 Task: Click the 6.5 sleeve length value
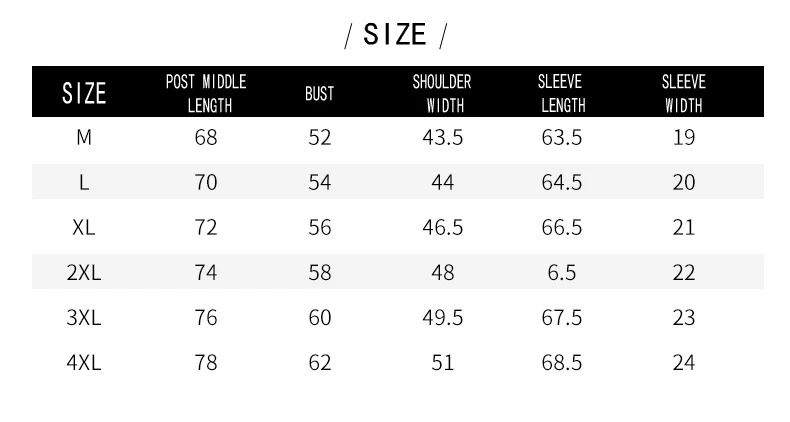pos(562,272)
